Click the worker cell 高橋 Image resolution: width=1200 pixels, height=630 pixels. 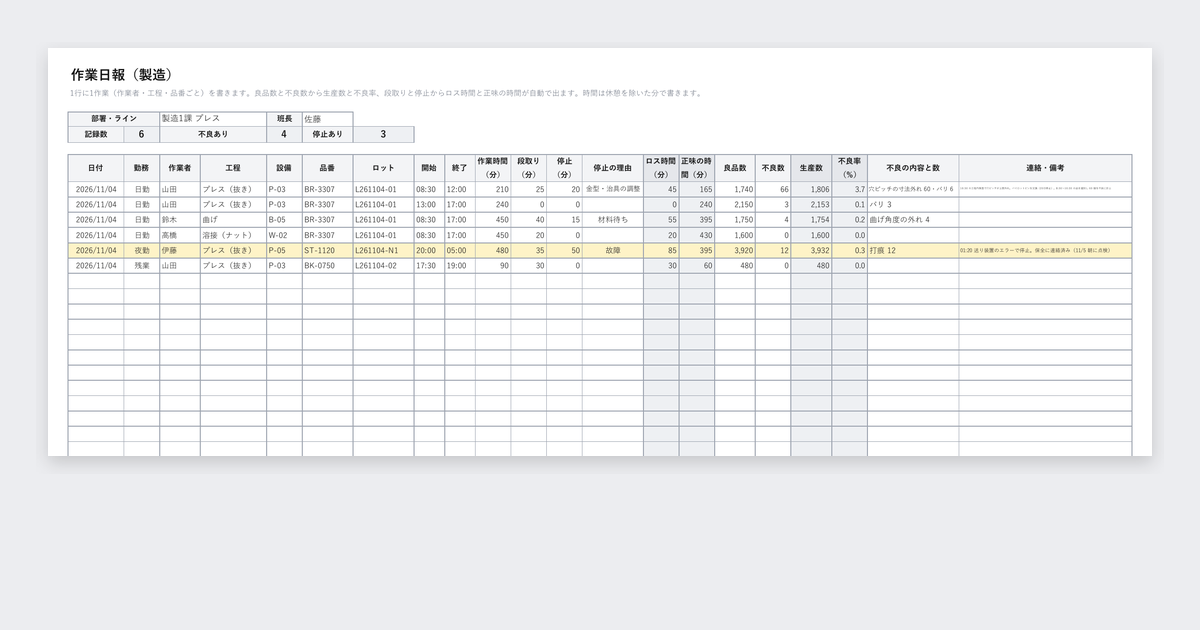pos(180,235)
